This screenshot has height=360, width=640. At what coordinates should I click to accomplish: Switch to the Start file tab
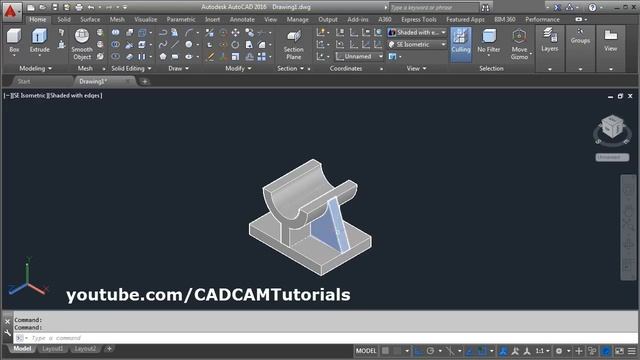[24, 81]
